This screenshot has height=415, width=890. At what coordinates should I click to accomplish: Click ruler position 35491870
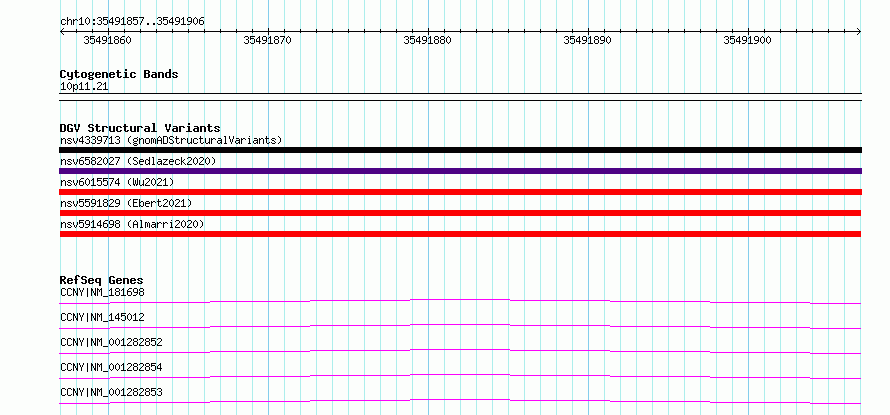(267, 40)
